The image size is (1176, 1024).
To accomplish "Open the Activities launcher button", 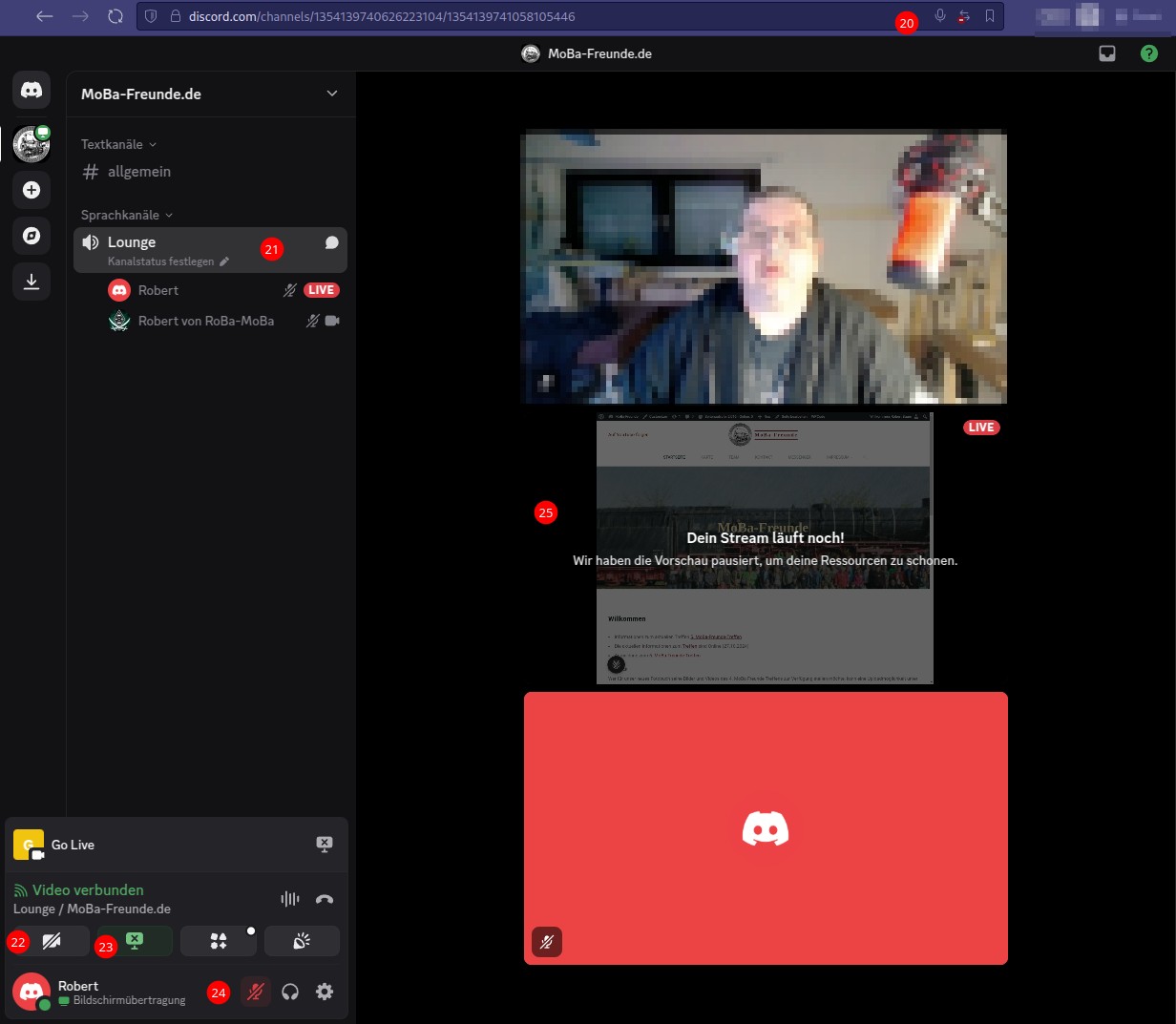I will [x=219, y=941].
